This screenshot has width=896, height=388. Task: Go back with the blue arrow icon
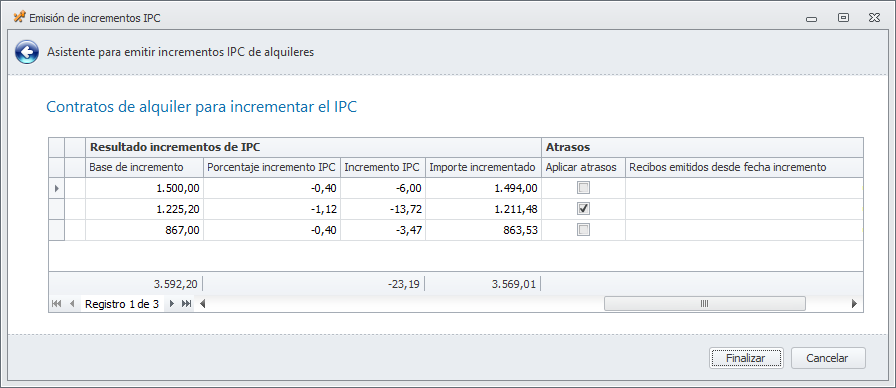click(27, 52)
